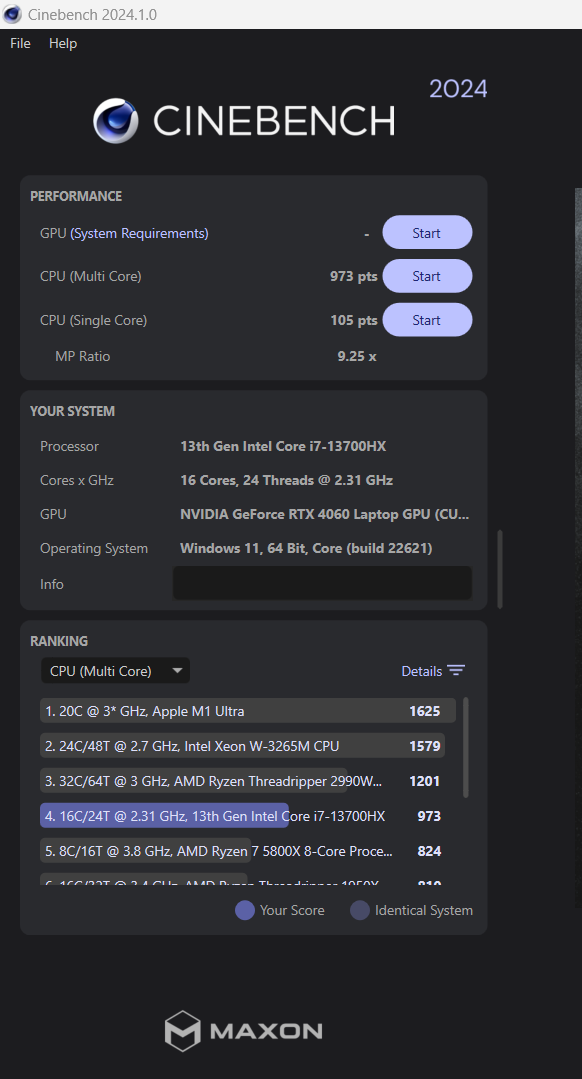Click inside the Info text field

(323, 583)
